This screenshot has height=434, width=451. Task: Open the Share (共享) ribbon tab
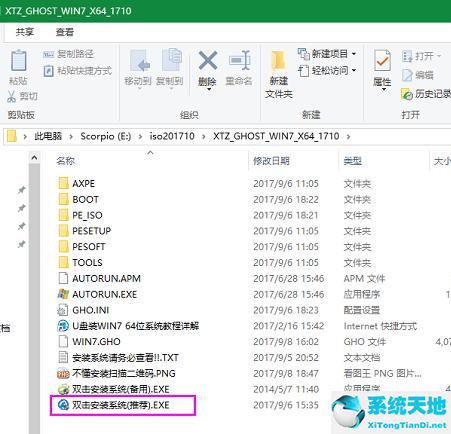pos(25,32)
